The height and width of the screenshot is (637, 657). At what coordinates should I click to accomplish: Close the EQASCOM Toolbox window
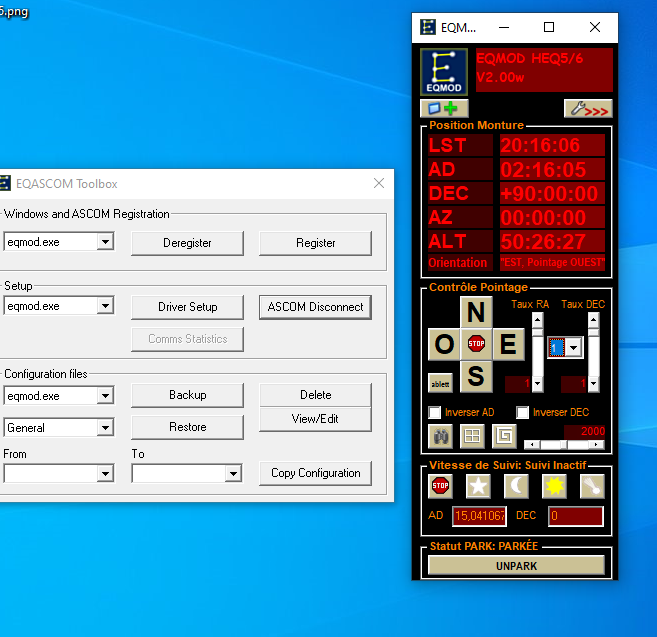tap(379, 183)
